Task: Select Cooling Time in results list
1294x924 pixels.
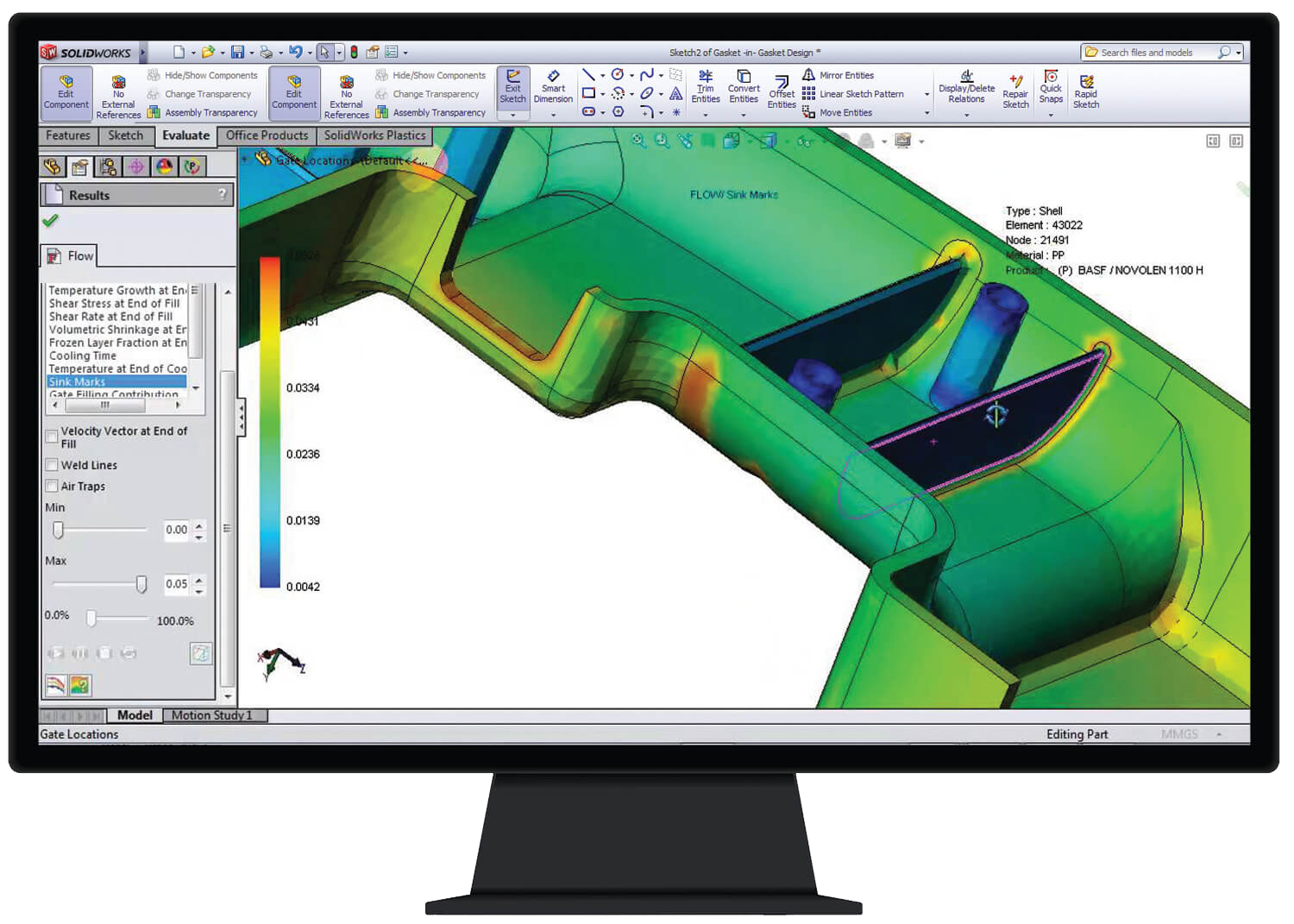Action: (x=82, y=355)
